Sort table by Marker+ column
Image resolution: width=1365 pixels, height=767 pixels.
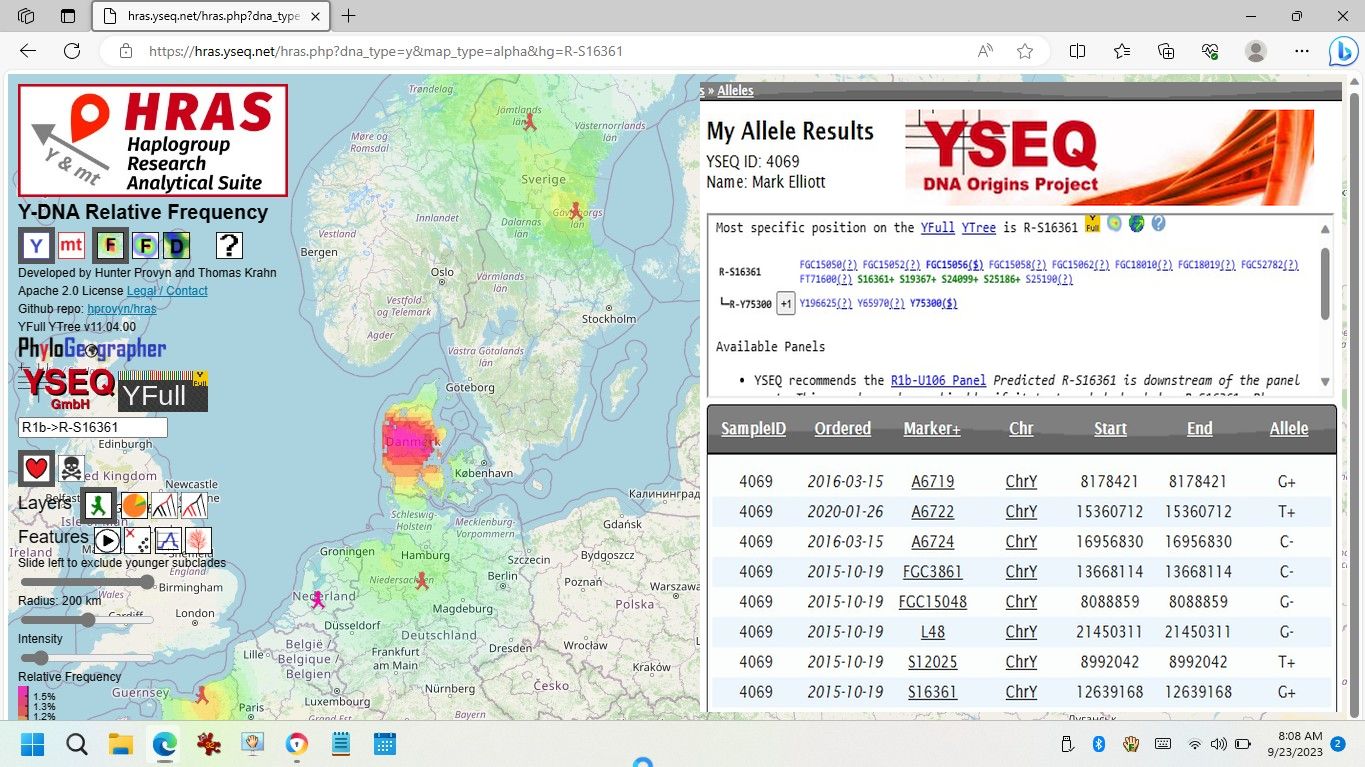(932, 428)
